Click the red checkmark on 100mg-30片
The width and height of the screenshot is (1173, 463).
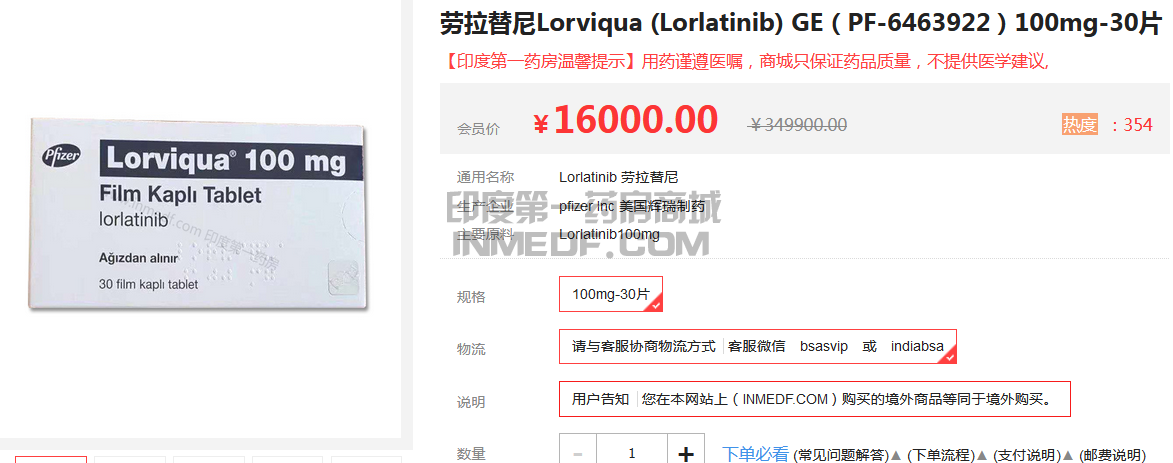pyautogui.click(x=655, y=305)
